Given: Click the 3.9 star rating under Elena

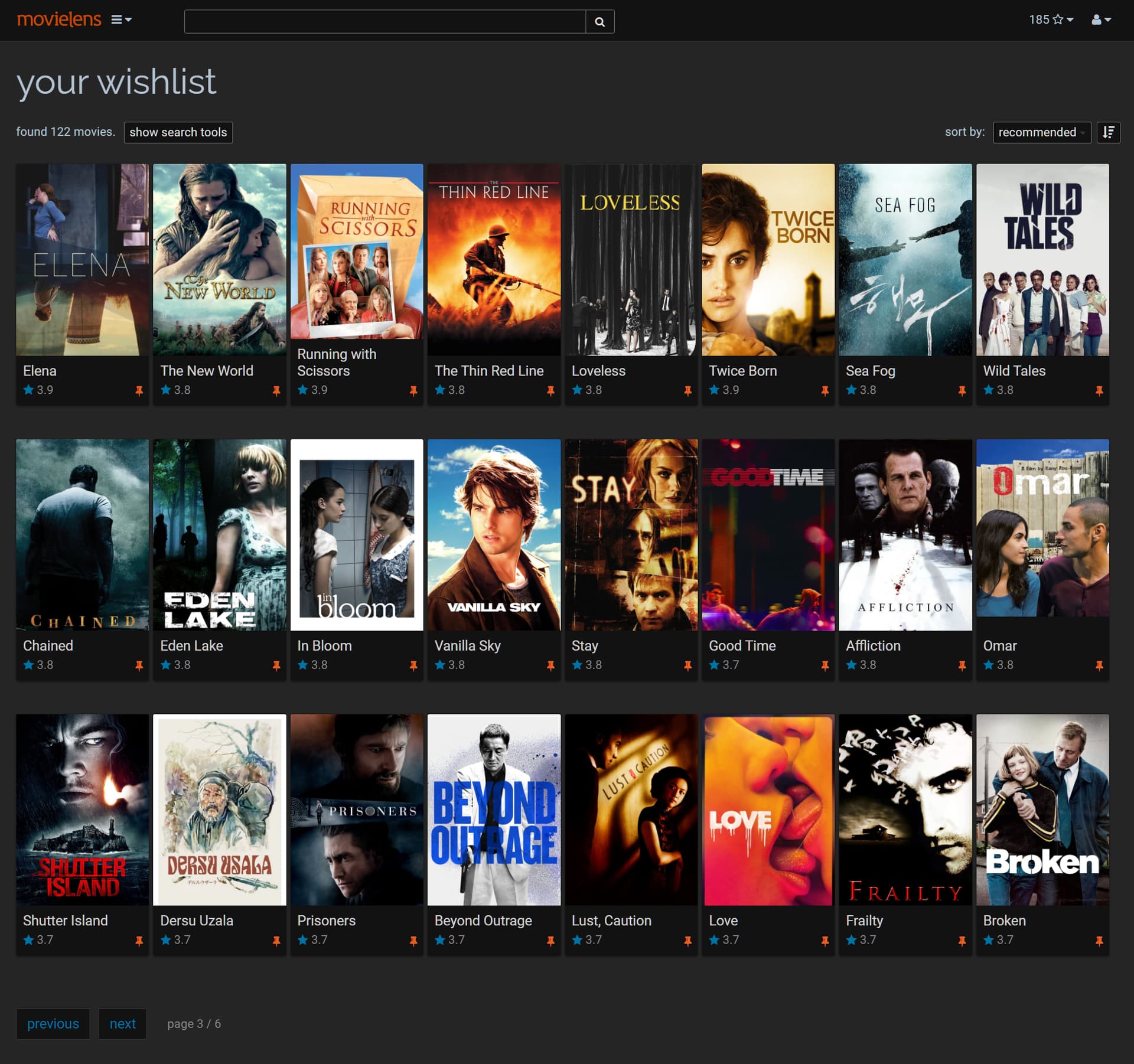Looking at the screenshot, I should [38, 390].
